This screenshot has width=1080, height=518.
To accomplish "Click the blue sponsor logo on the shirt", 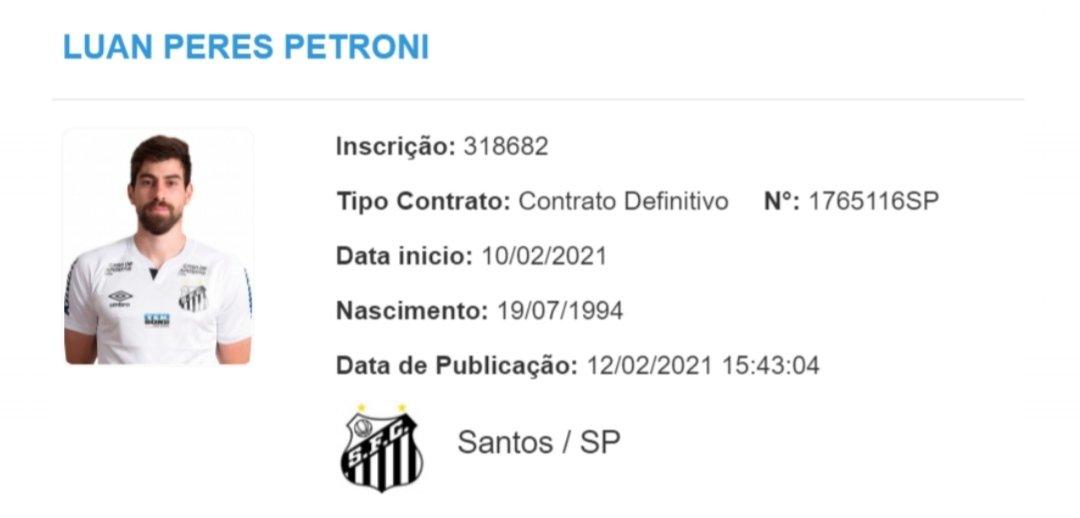I will tap(156, 320).
